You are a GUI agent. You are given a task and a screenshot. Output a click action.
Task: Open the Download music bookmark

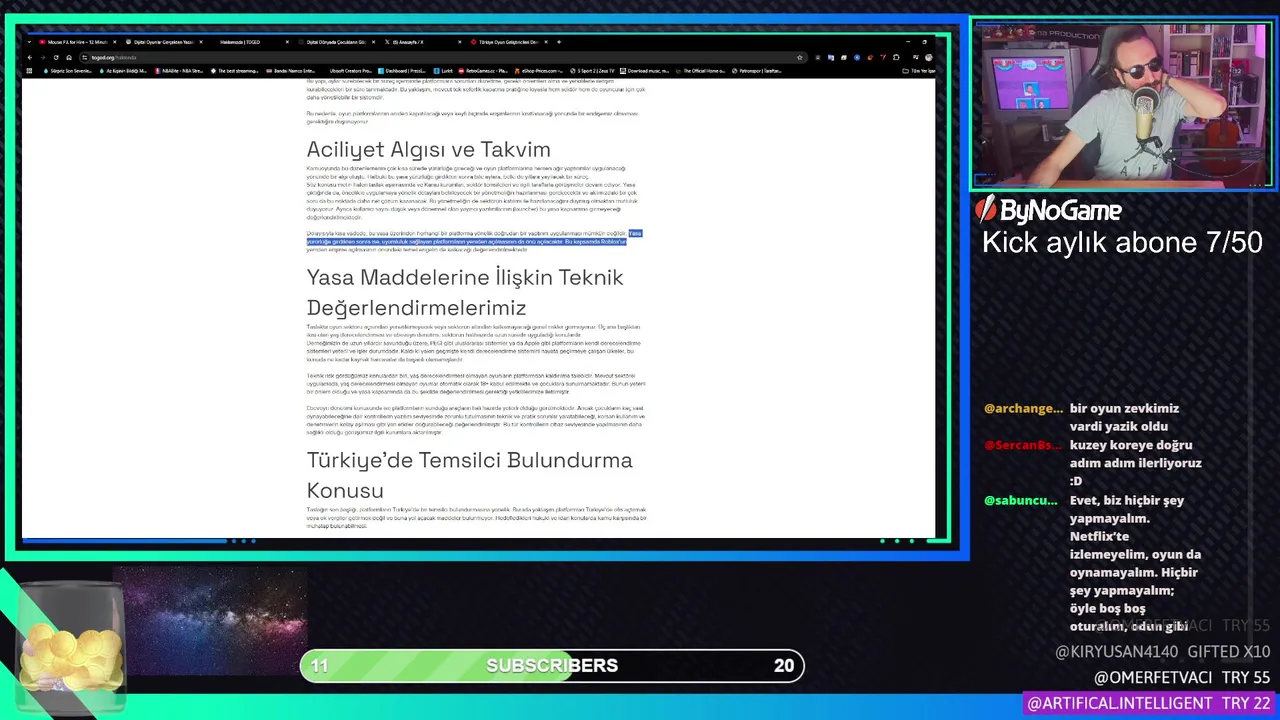click(x=643, y=71)
